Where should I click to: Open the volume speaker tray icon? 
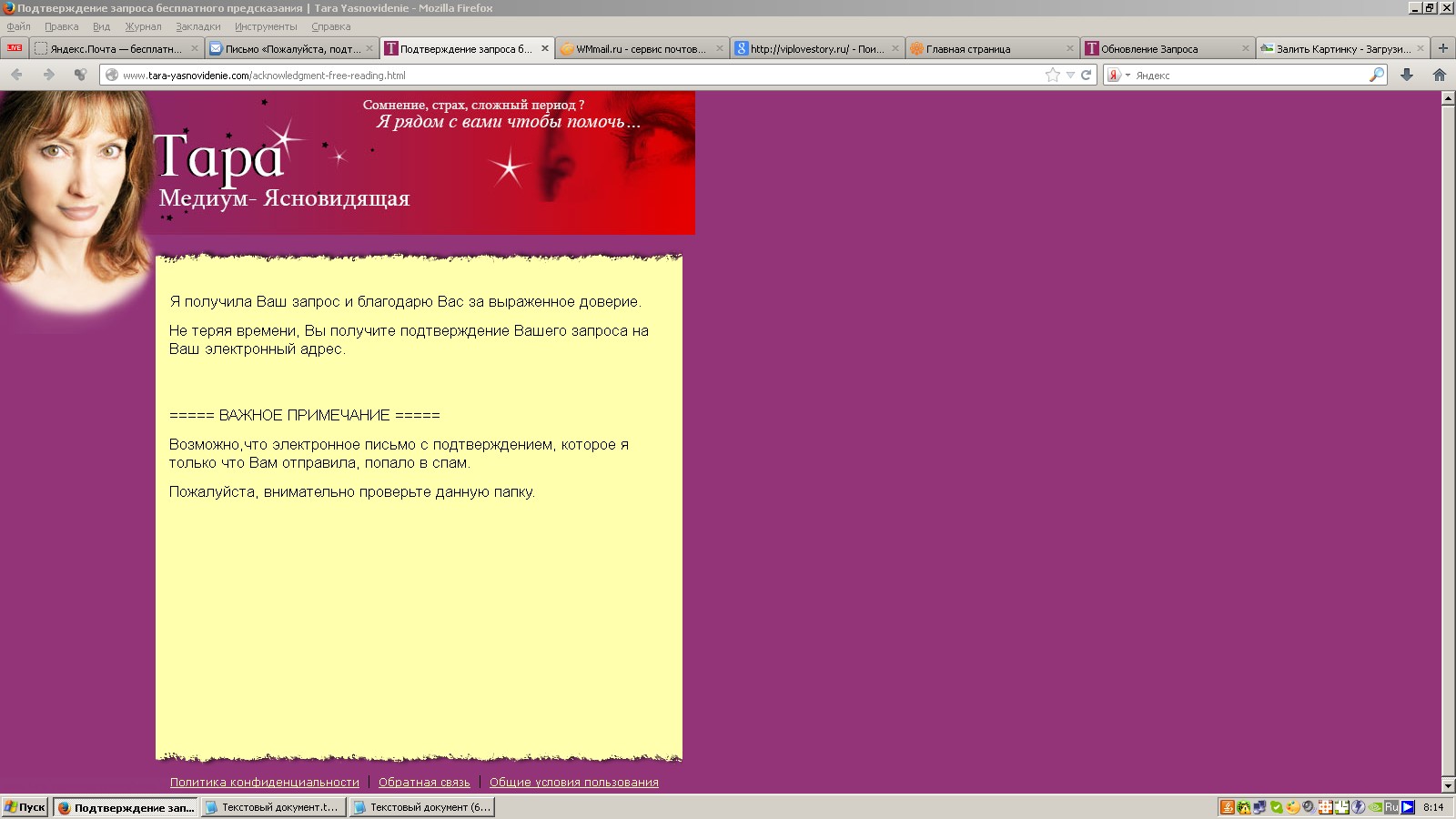pos(1309,807)
